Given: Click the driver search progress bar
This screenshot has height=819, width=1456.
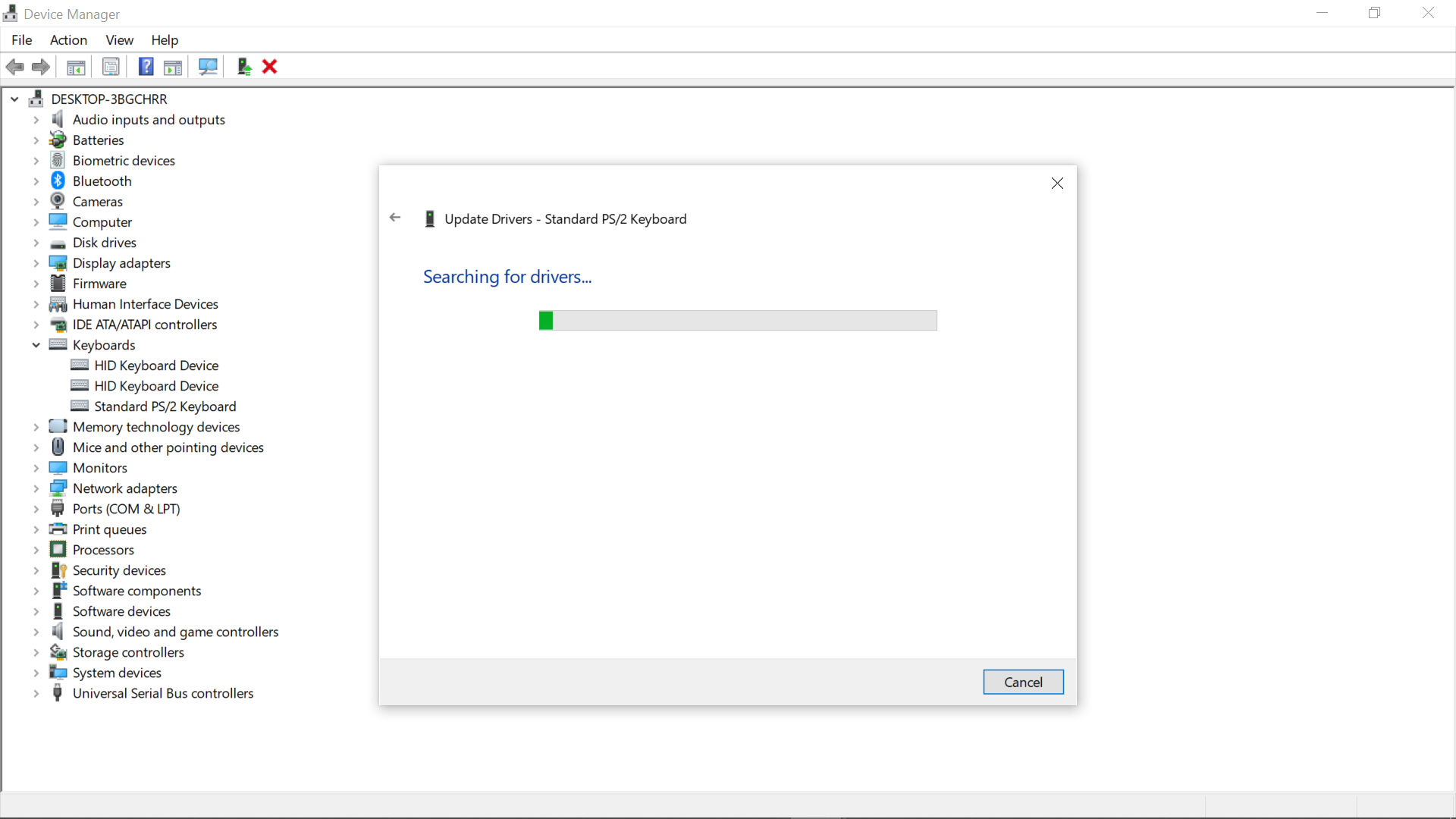Looking at the screenshot, I should point(737,321).
